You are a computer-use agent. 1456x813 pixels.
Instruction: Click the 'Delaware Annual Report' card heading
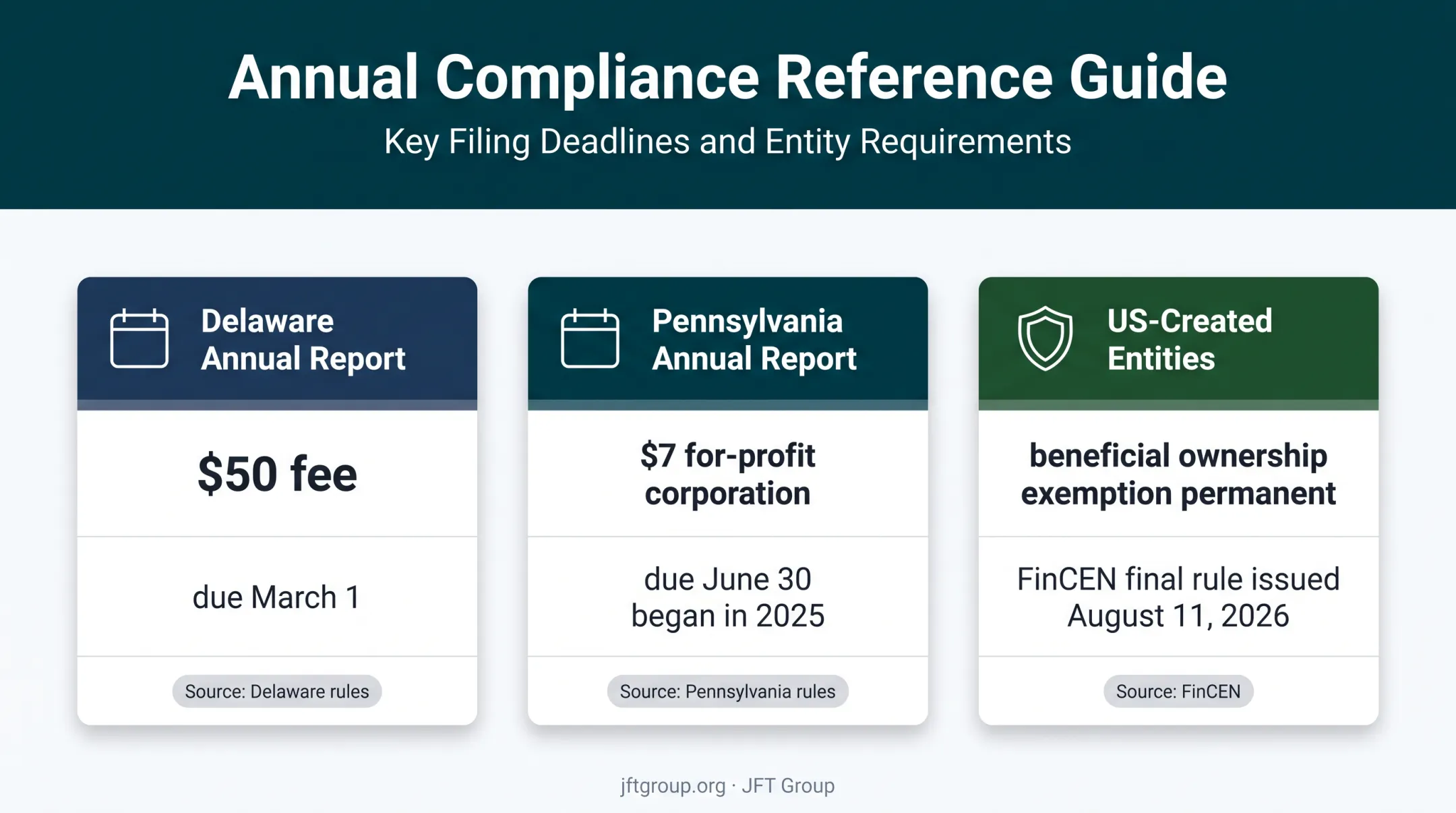click(303, 339)
